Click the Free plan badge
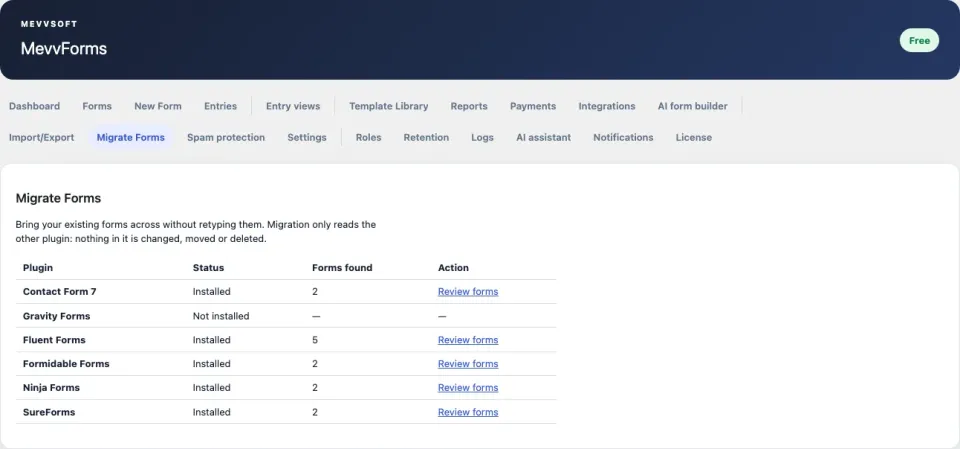Viewport: 960px width, 449px height. tap(919, 40)
